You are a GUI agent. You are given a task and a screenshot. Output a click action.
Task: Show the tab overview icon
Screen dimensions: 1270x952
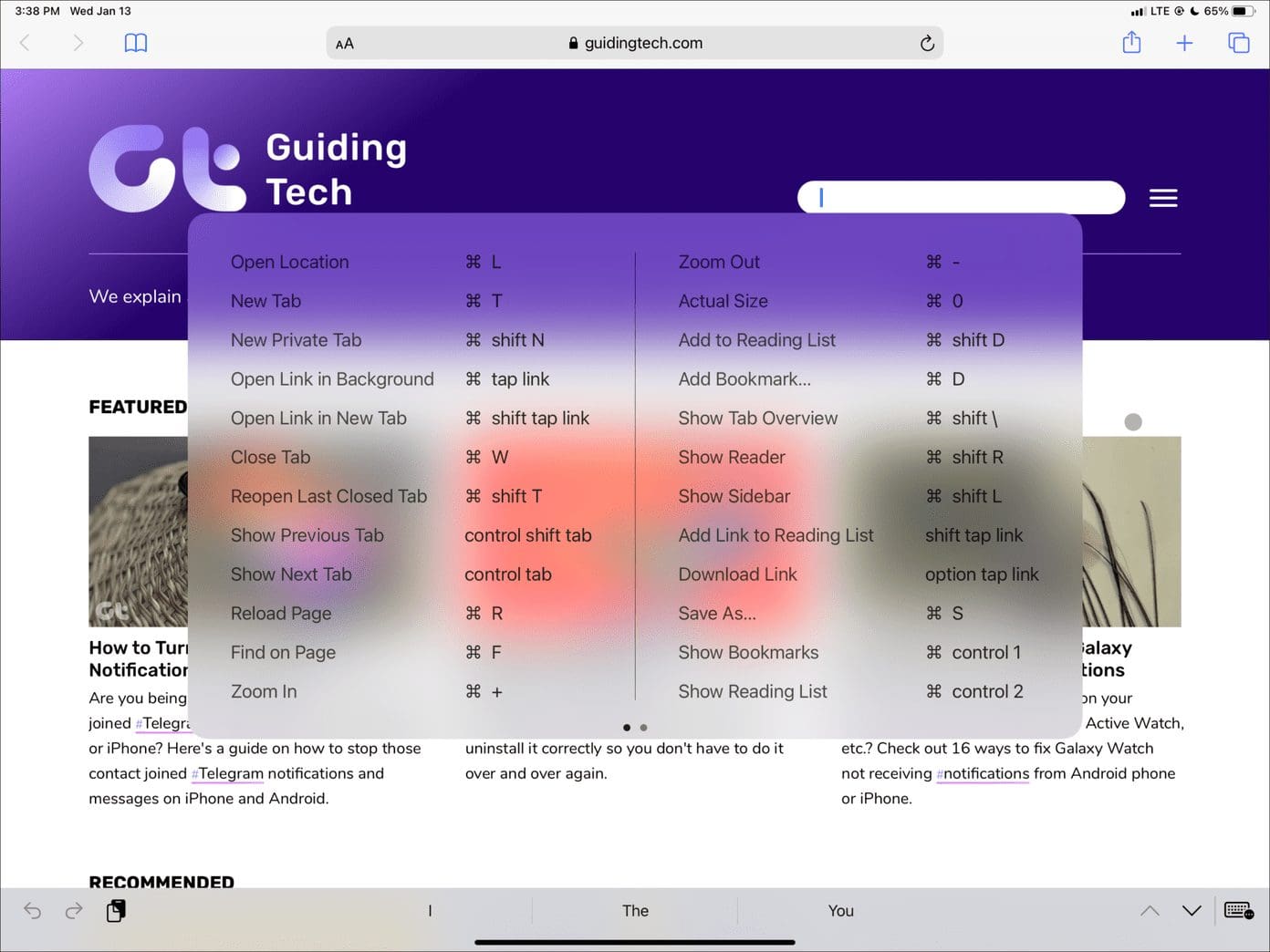(x=1238, y=43)
